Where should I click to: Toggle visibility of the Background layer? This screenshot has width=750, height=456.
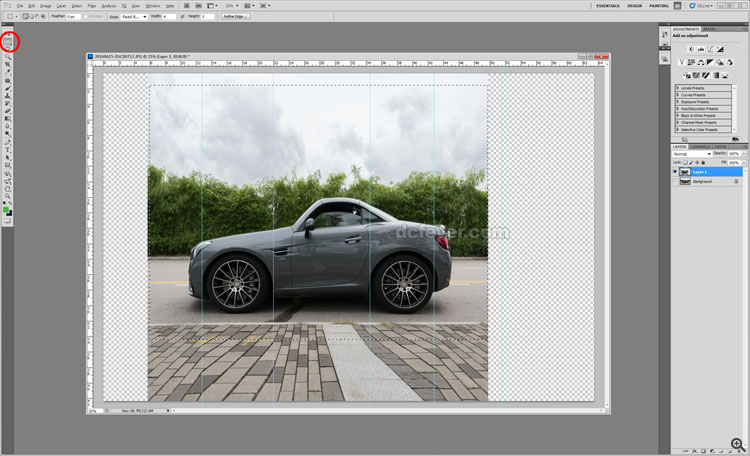[676, 182]
